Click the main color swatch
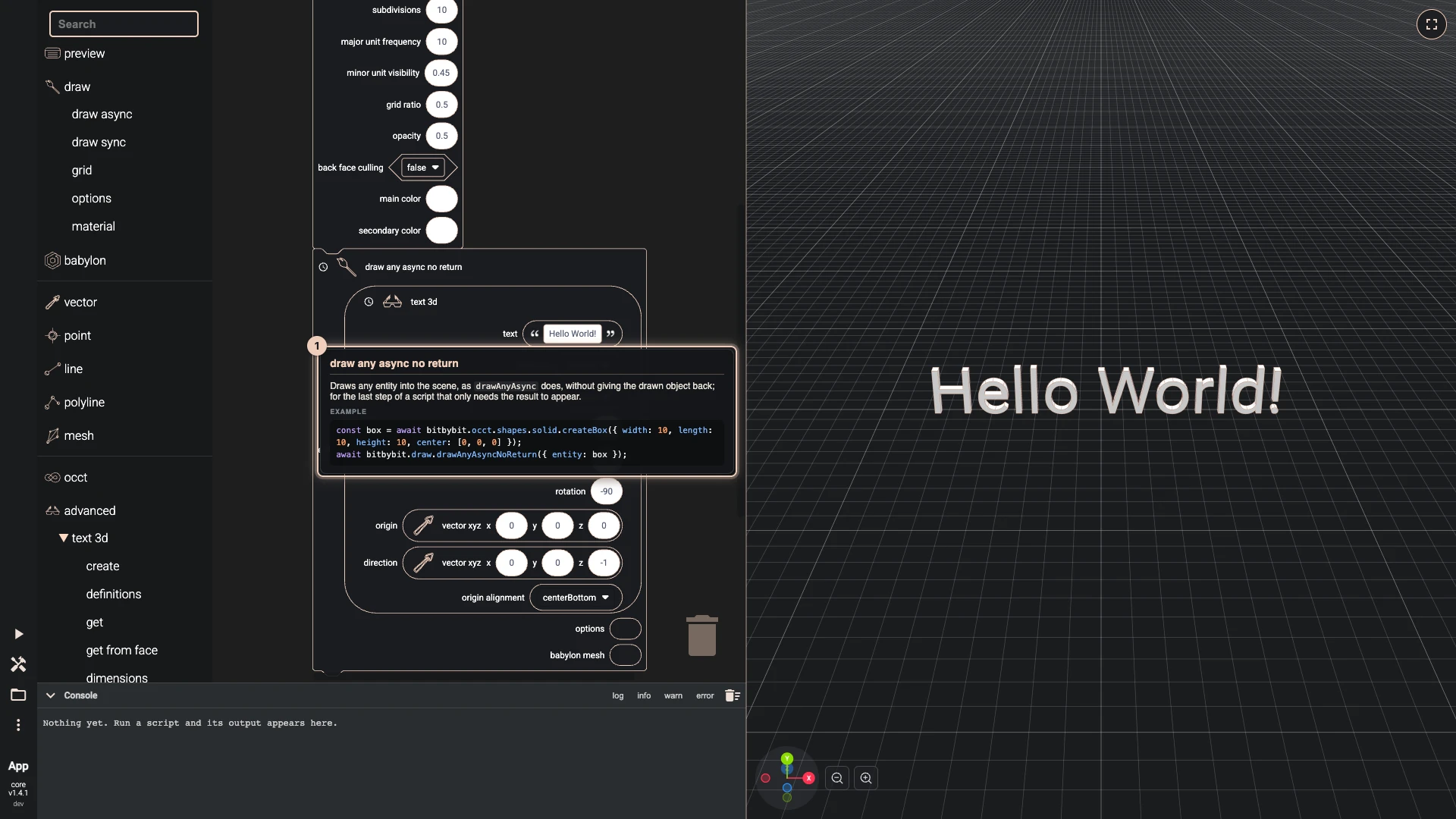The image size is (1456, 819). point(441,199)
